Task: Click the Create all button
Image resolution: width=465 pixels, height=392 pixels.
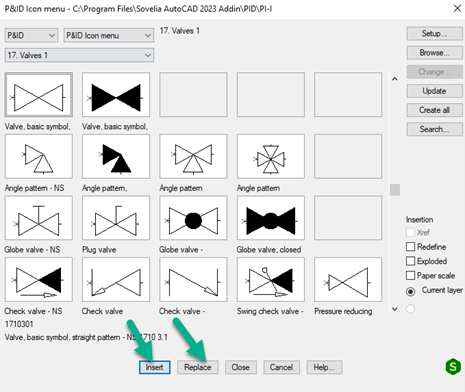Action: (x=434, y=110)
